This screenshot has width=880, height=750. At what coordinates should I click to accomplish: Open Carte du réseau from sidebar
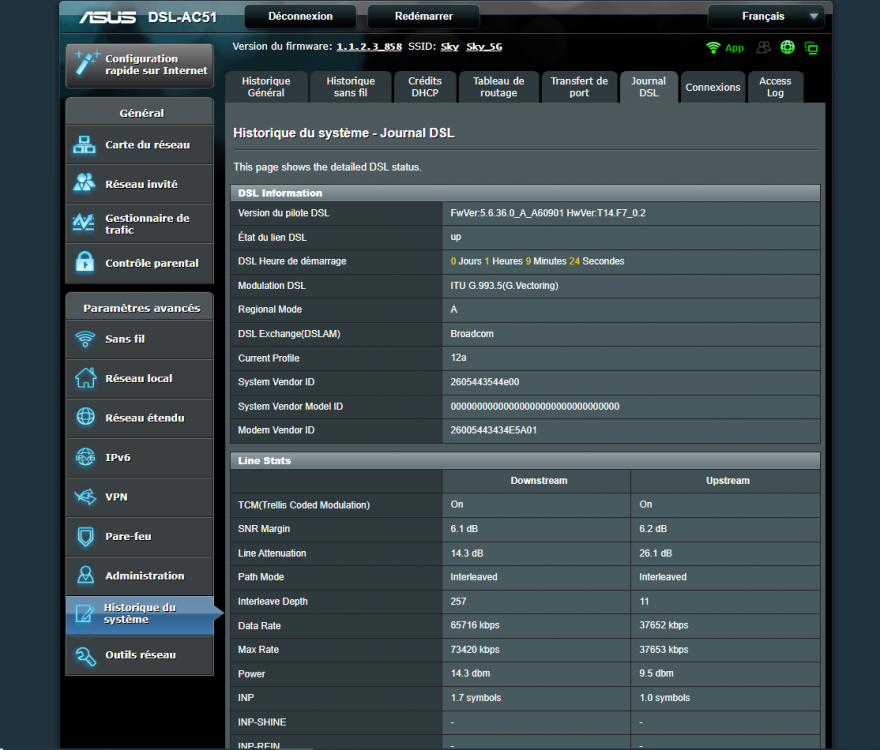(139, 145)
